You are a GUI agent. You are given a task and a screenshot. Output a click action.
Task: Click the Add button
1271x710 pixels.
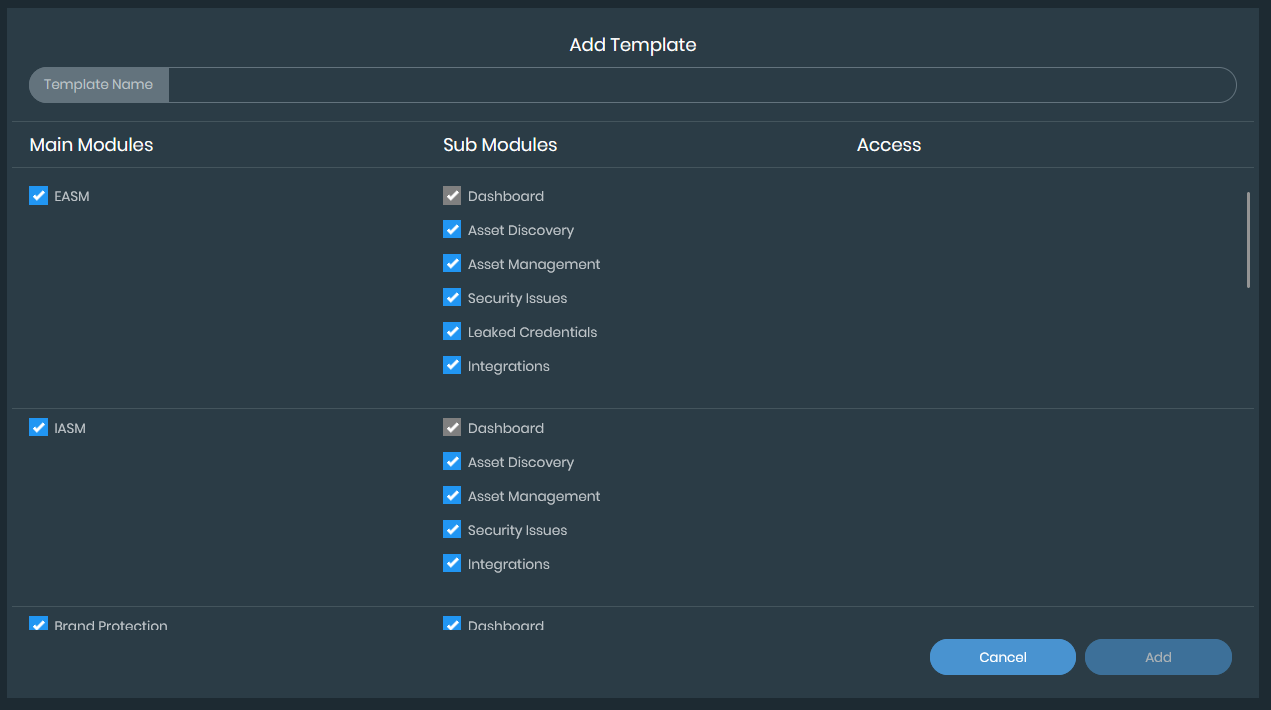pos(1158,657)
